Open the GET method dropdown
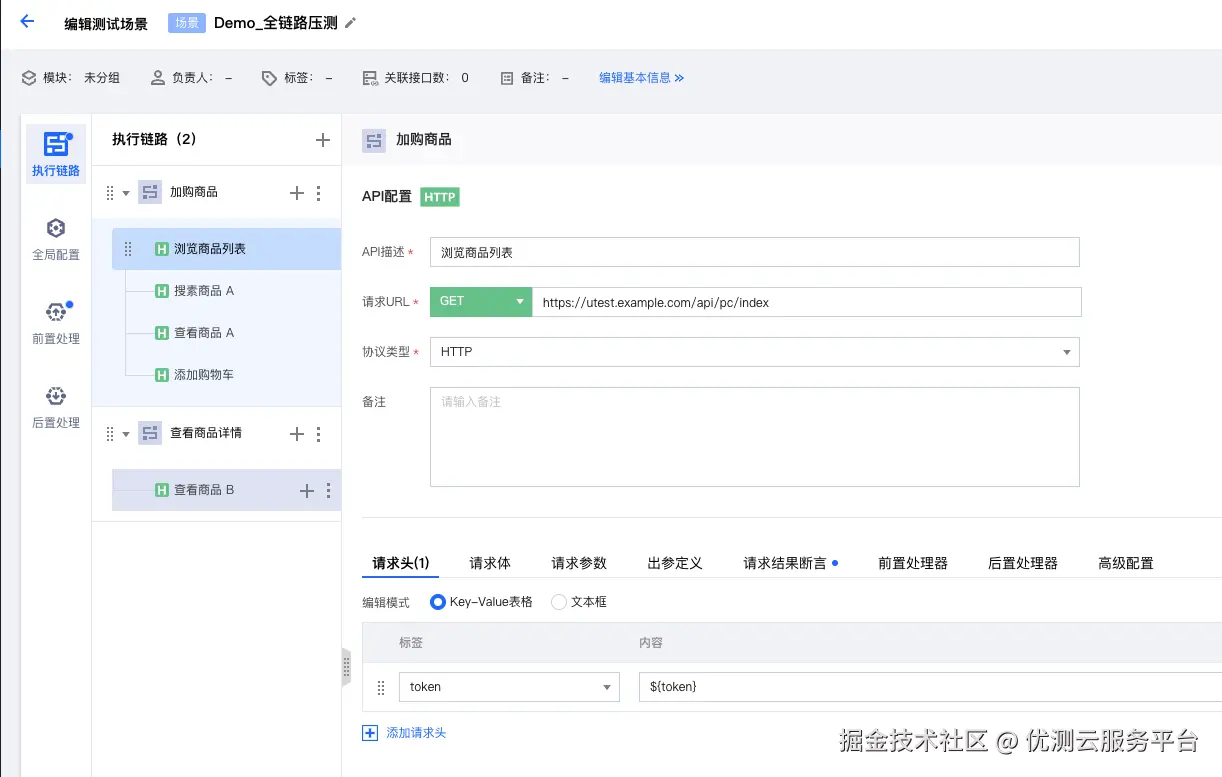Image resolution: width=1222 pixels, height=777 pixels. [481, 301]
